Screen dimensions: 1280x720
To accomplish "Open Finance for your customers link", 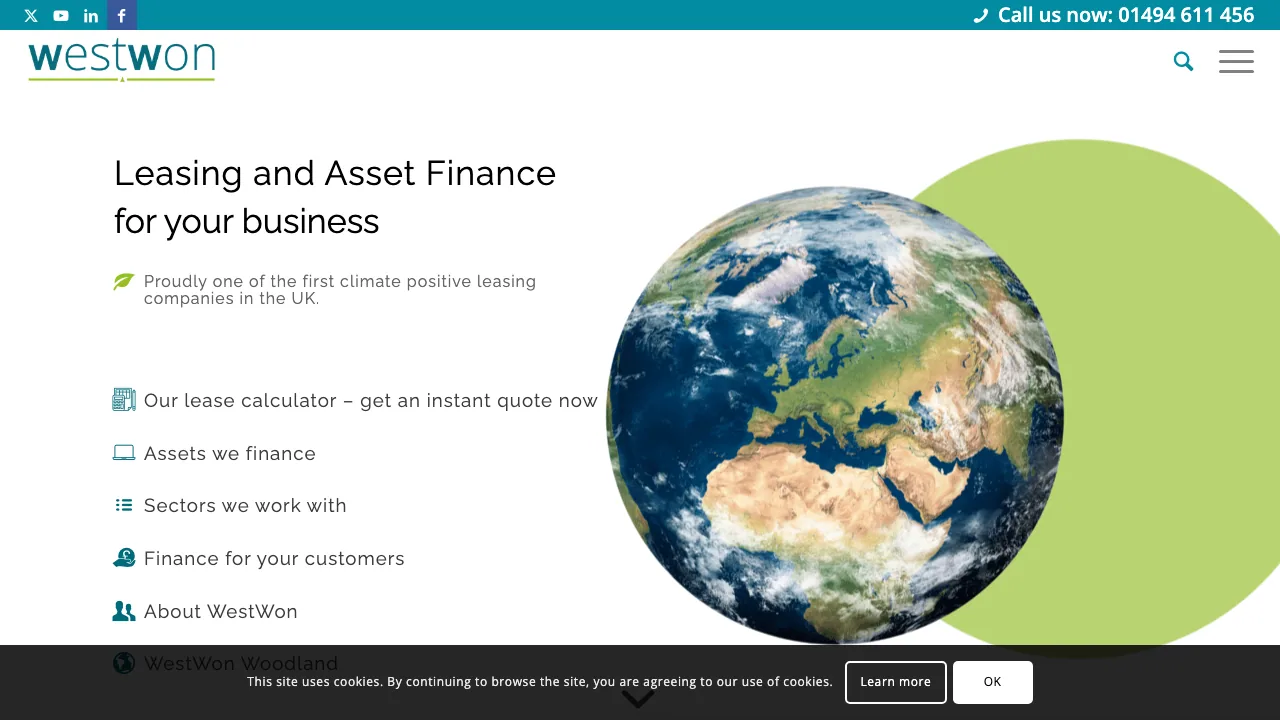I will (274, 559).
